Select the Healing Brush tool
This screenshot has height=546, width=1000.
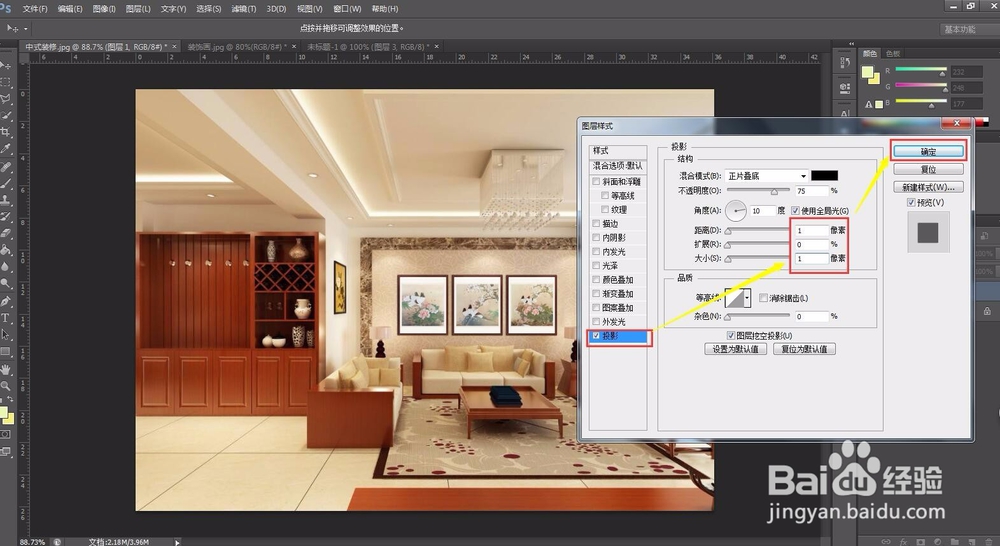(x=5, y=166)
